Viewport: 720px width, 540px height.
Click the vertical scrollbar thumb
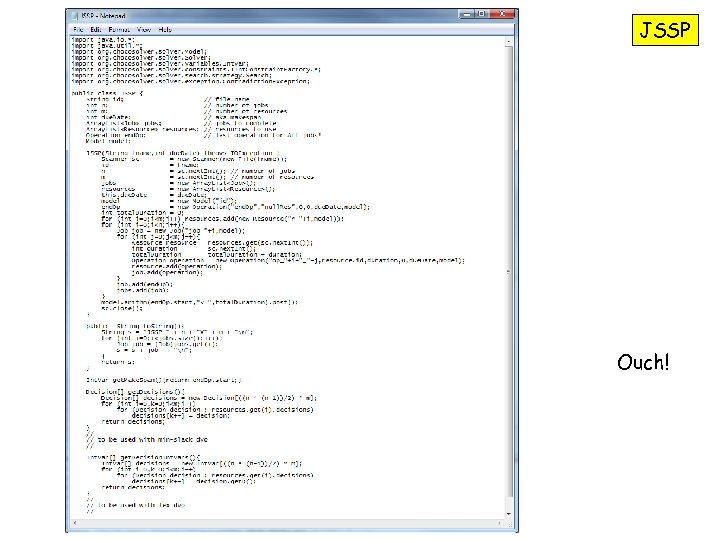[508, 272]
